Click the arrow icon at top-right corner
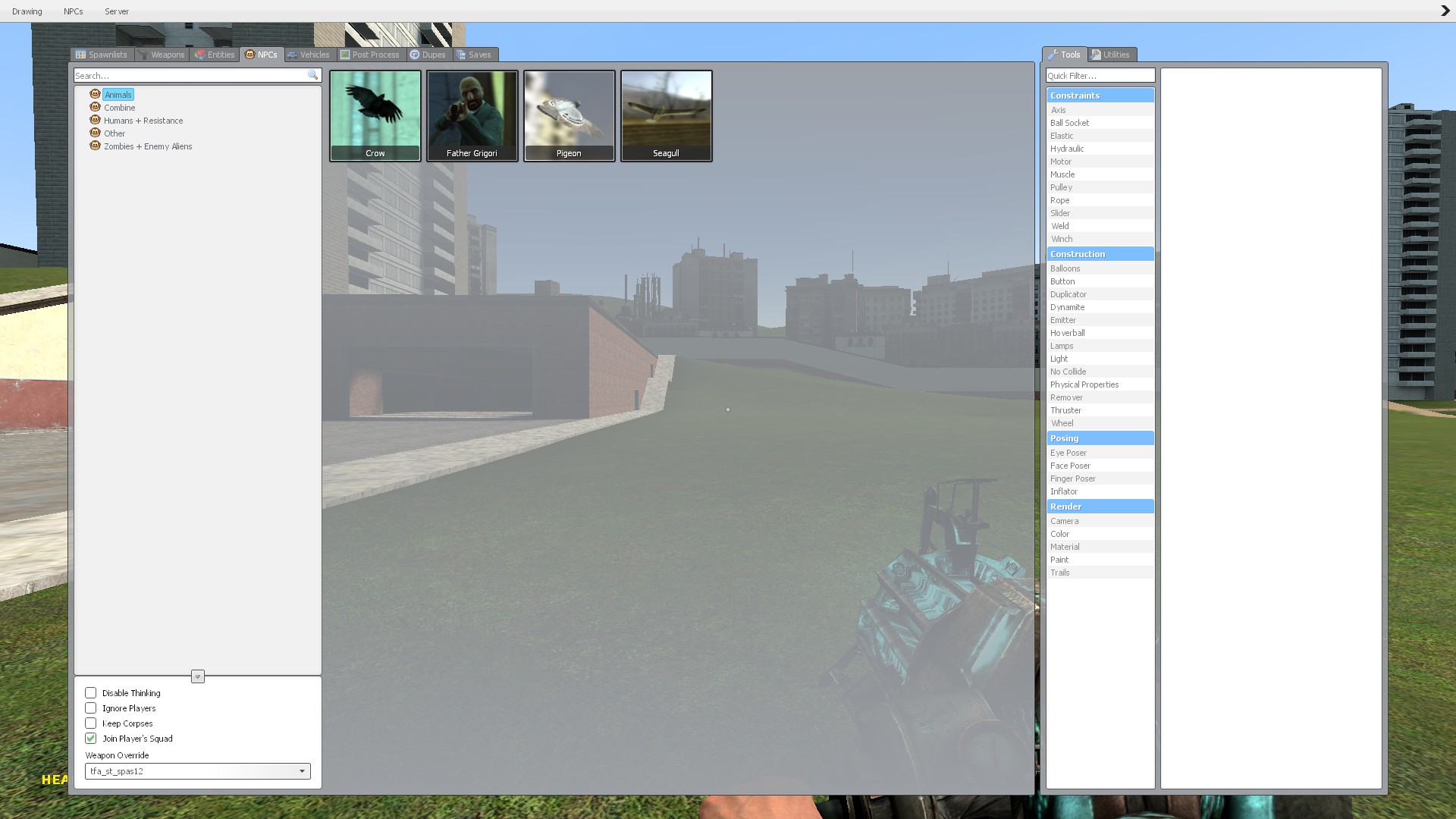The width and height of the screenshot is (1456, 819). point(1445,11)
